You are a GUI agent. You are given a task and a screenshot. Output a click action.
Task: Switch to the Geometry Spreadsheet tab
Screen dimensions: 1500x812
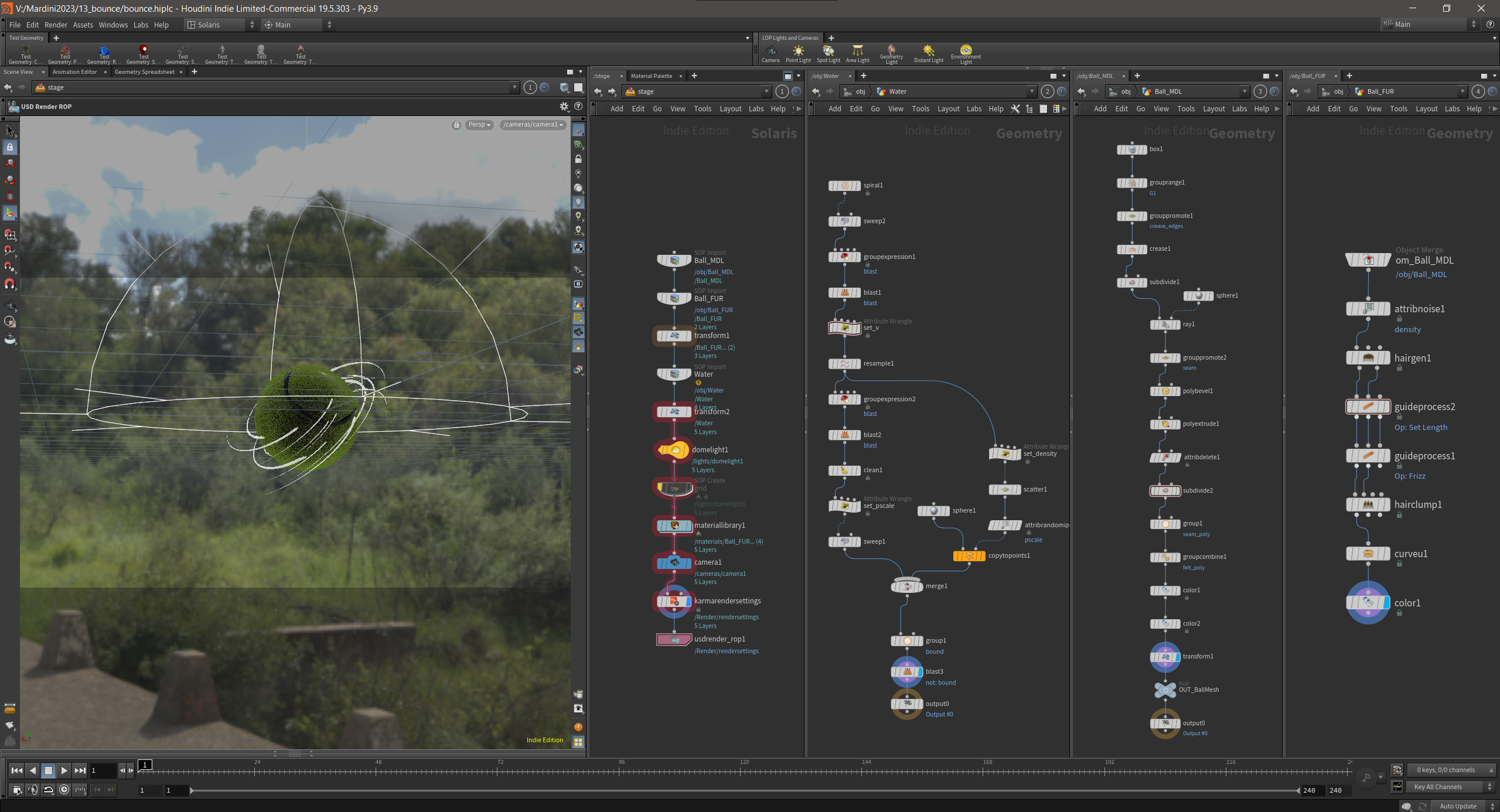click(x=144, y=72)
